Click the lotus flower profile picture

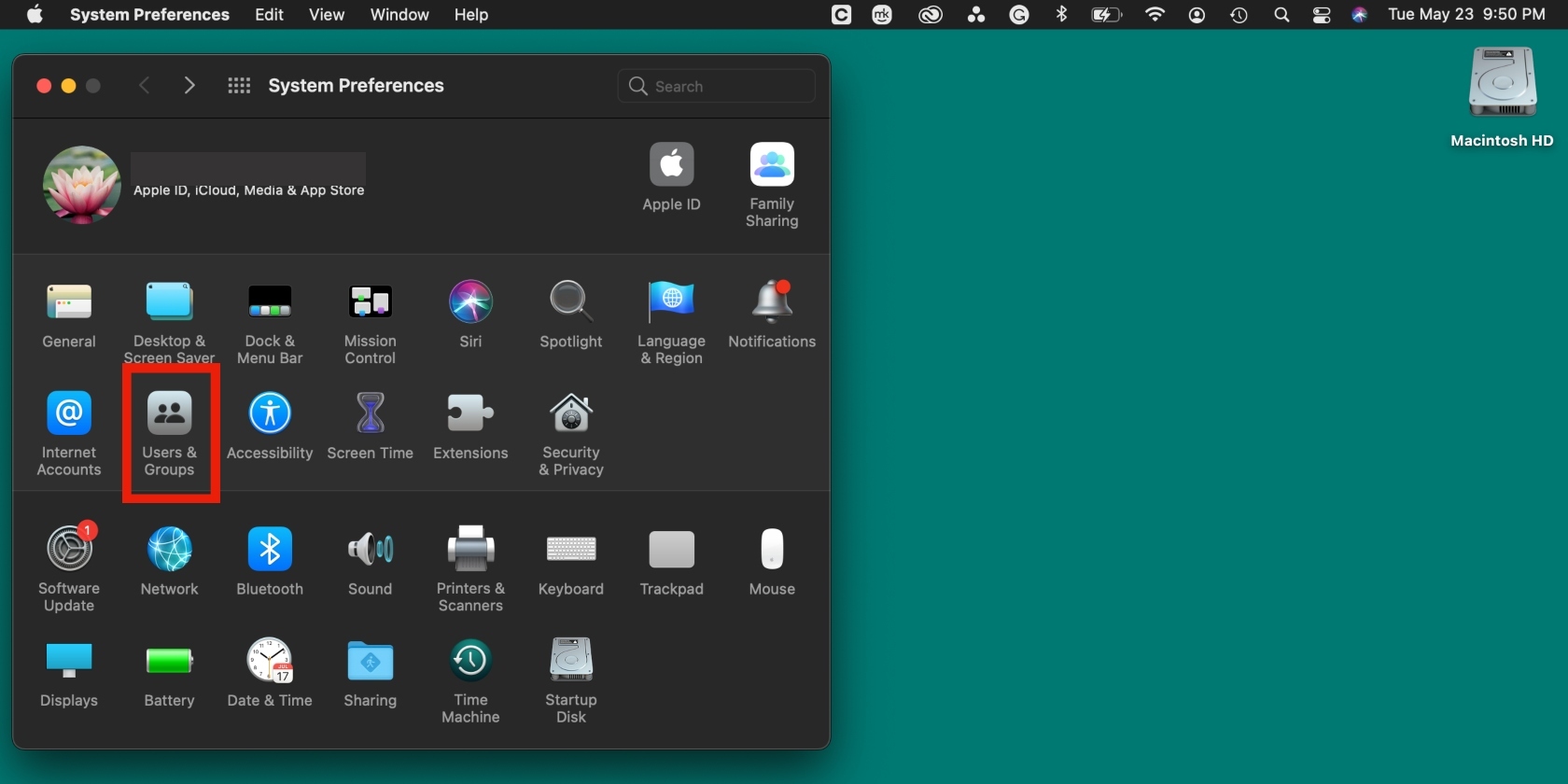pos(82,185)
